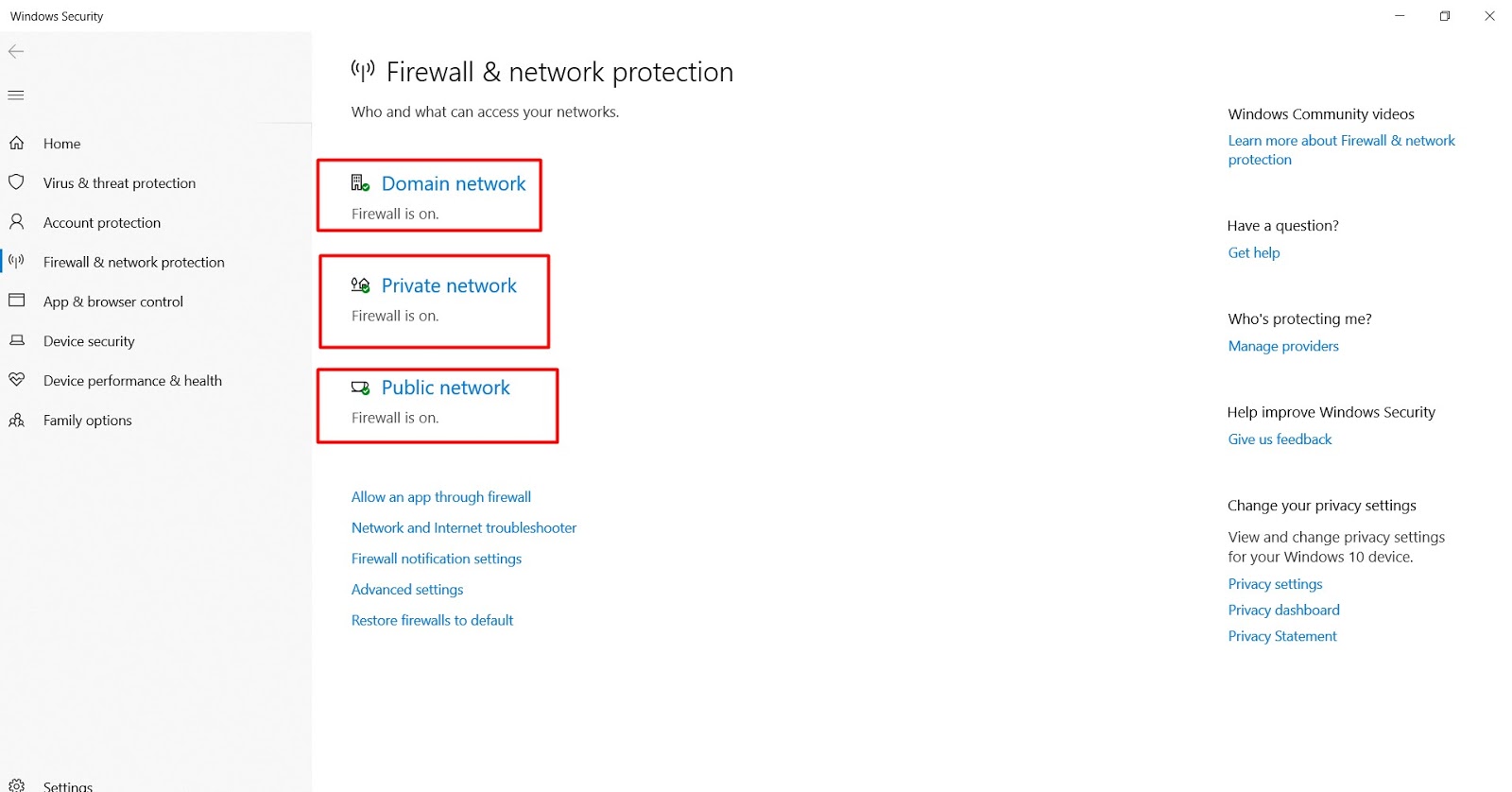Click the back arrow icon
The width and height of the screenshot is (1512, 792).
16,52
